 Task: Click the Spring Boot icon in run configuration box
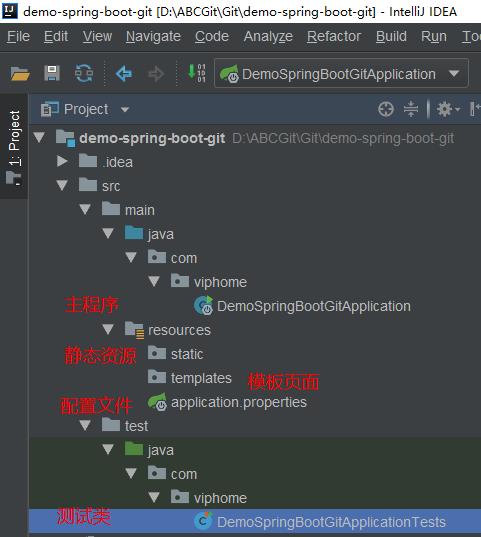230,74
